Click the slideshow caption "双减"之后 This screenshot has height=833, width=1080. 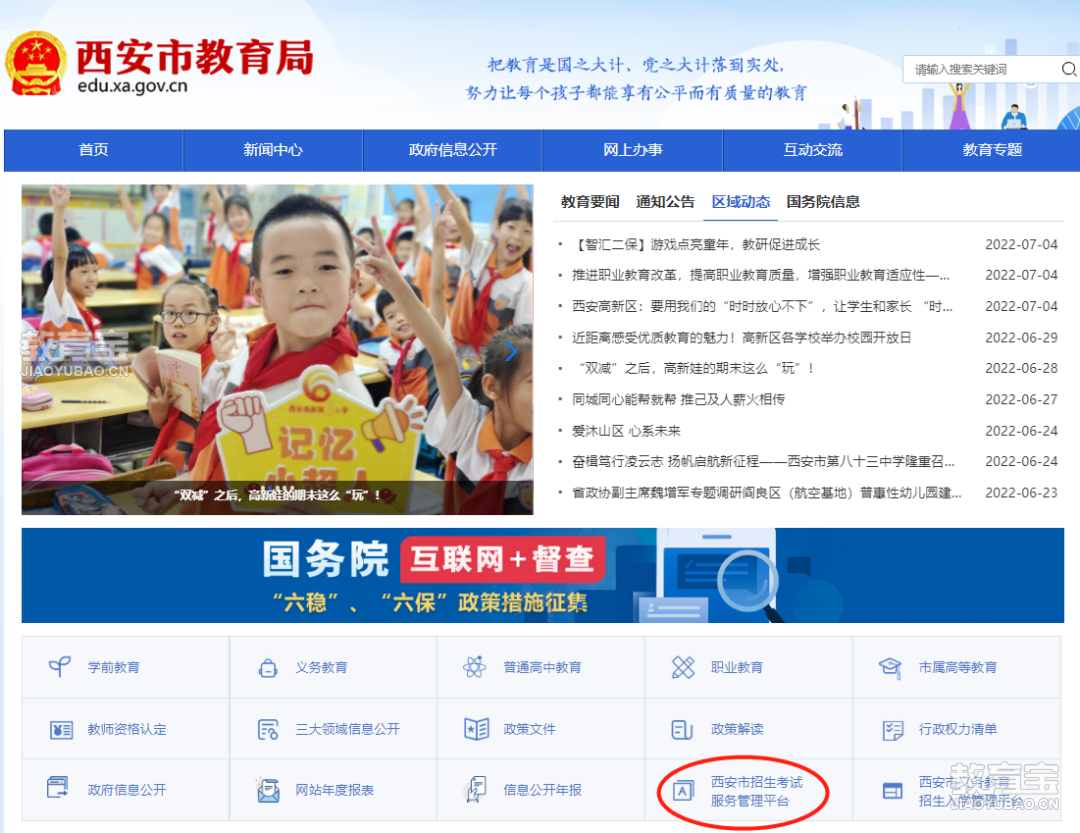pyautogui.click(x=277, y=495)
